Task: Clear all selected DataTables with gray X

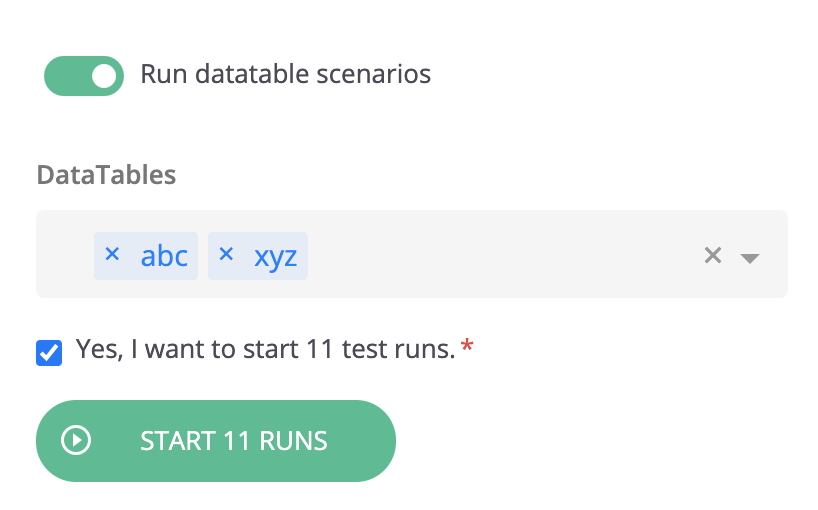Action: 713,256
